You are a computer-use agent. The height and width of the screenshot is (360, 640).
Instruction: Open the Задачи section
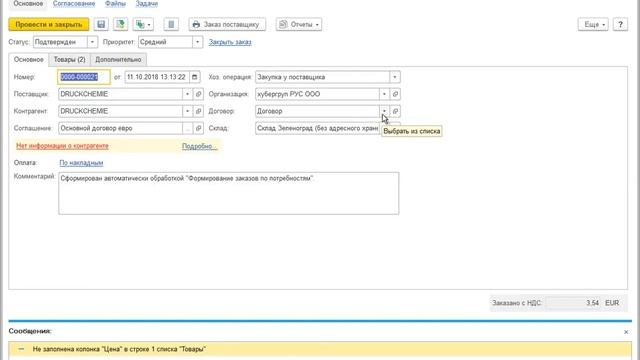pos(147,4)
